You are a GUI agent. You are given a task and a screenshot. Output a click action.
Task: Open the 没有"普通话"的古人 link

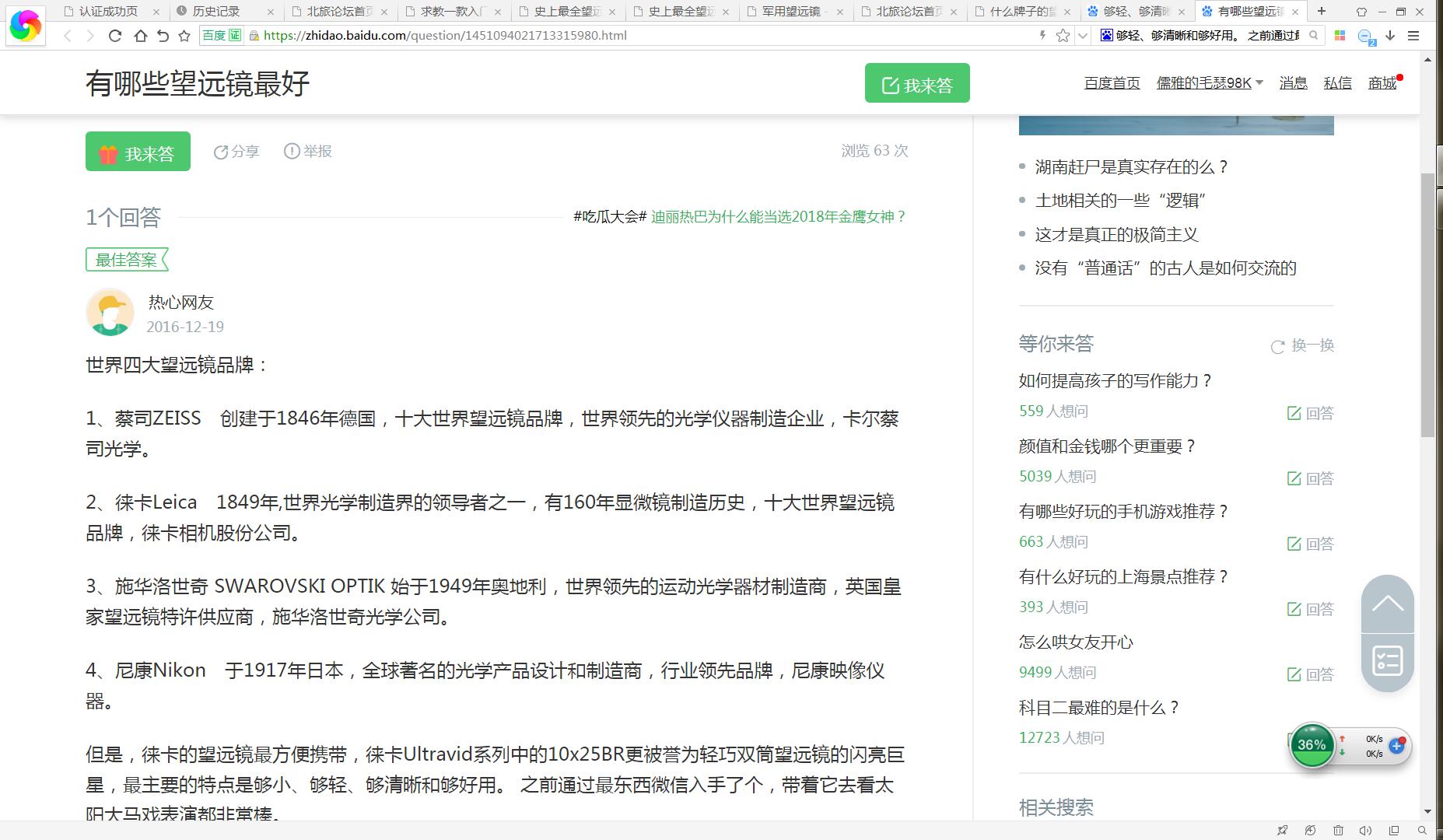point(1165,268)
